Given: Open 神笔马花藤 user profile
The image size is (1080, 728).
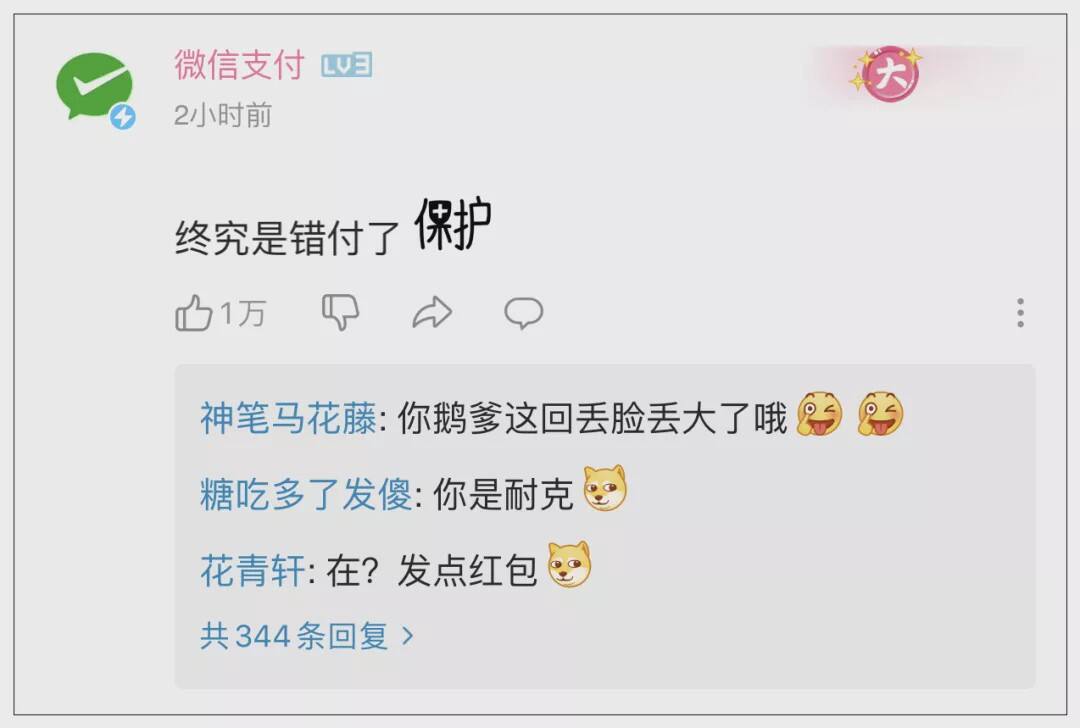Looking at the screenshot, I should coord(288,418).
